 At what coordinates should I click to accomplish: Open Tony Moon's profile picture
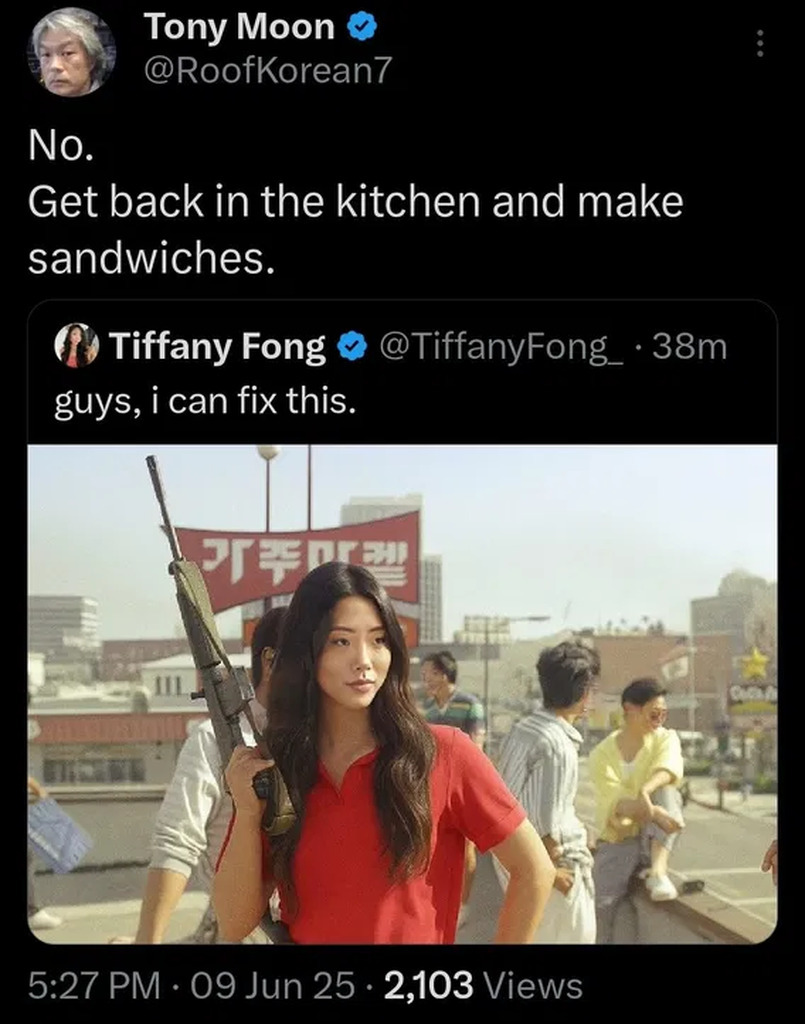tap(72, 52)
